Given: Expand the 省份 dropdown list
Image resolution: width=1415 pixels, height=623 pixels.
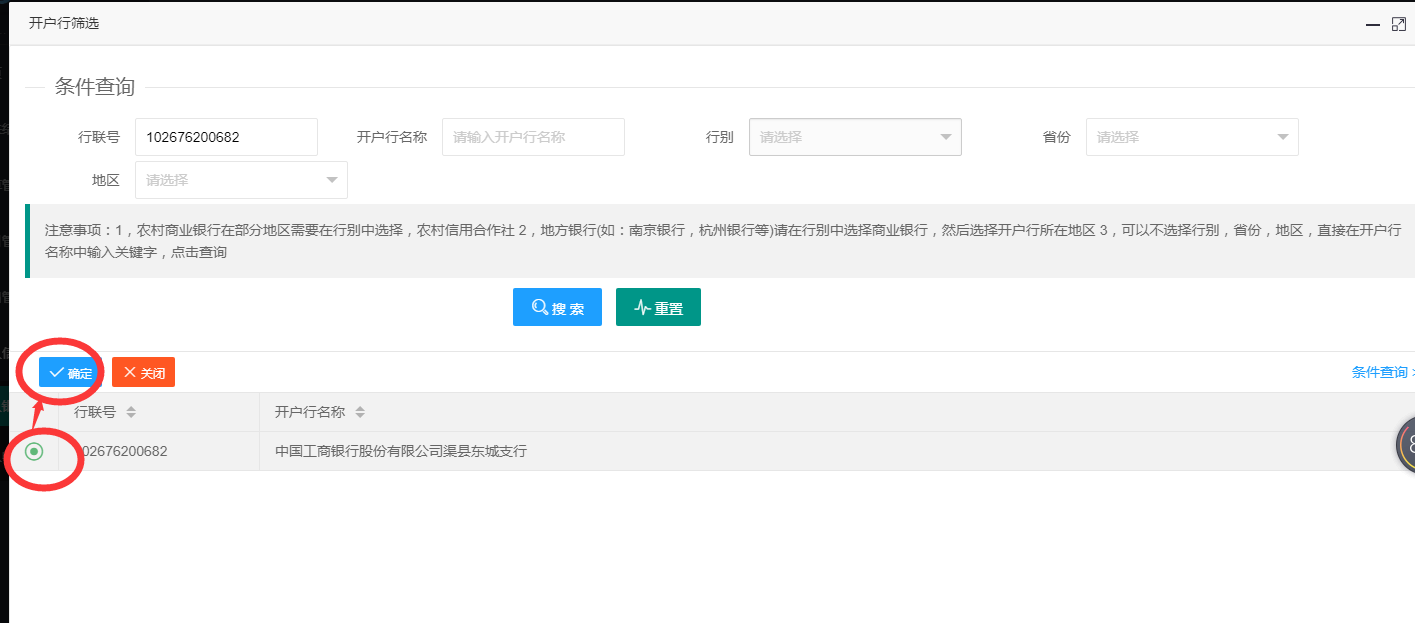Looking at the screenshot, I should [x=1192, y=137].
